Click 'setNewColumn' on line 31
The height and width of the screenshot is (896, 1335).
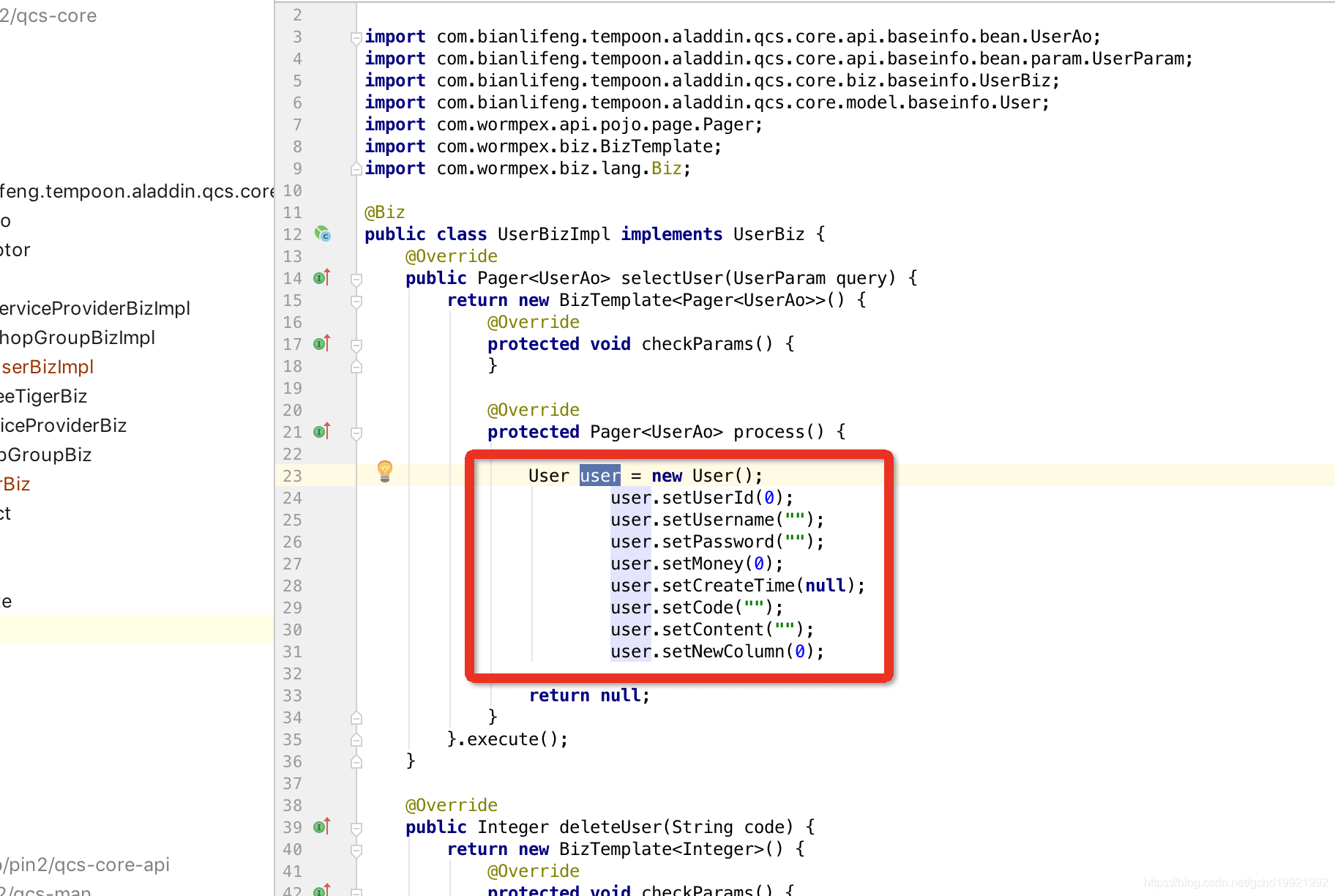click(723, 652)
